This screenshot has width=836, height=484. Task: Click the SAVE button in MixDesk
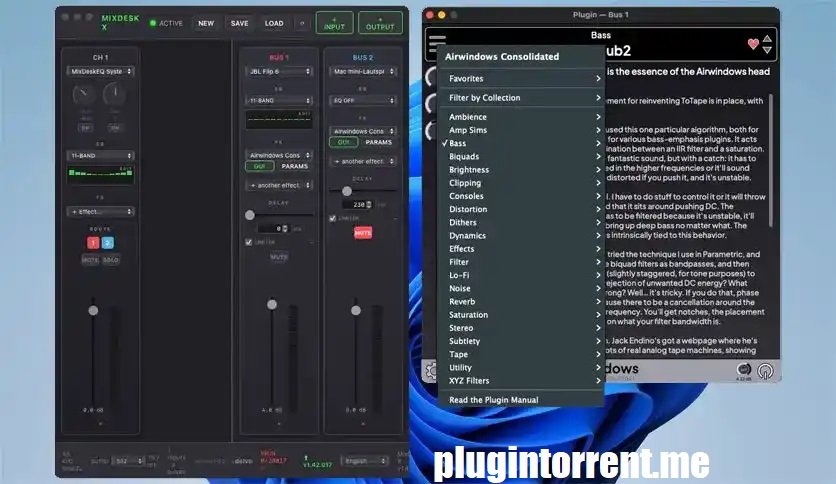239,23
